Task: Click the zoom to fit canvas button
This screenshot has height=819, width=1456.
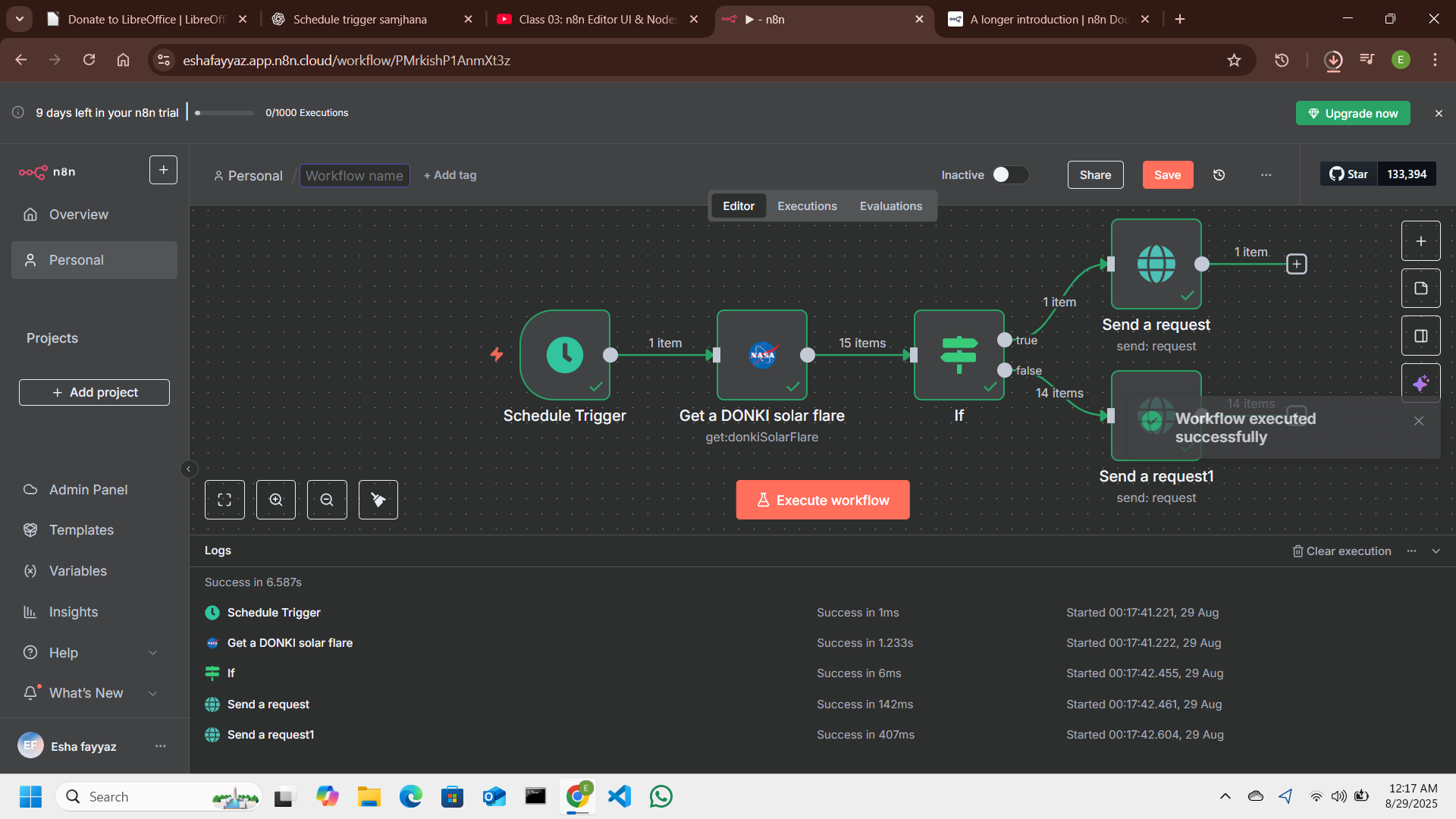Action: click(224, 500)
